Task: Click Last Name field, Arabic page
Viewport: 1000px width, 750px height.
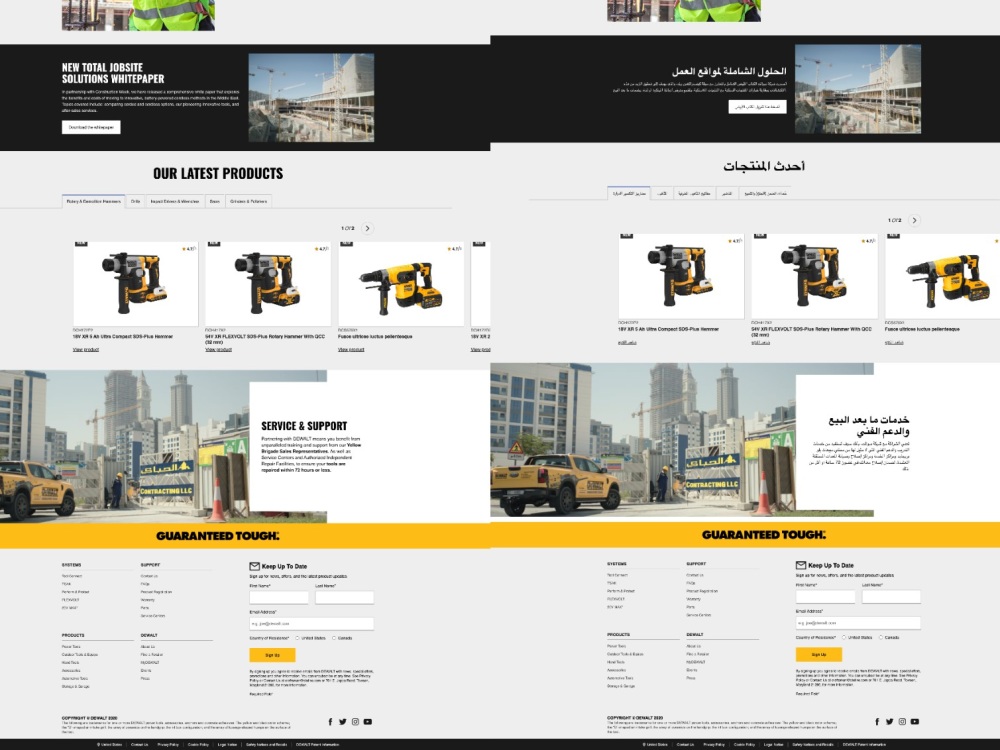Action: point(891,597)
